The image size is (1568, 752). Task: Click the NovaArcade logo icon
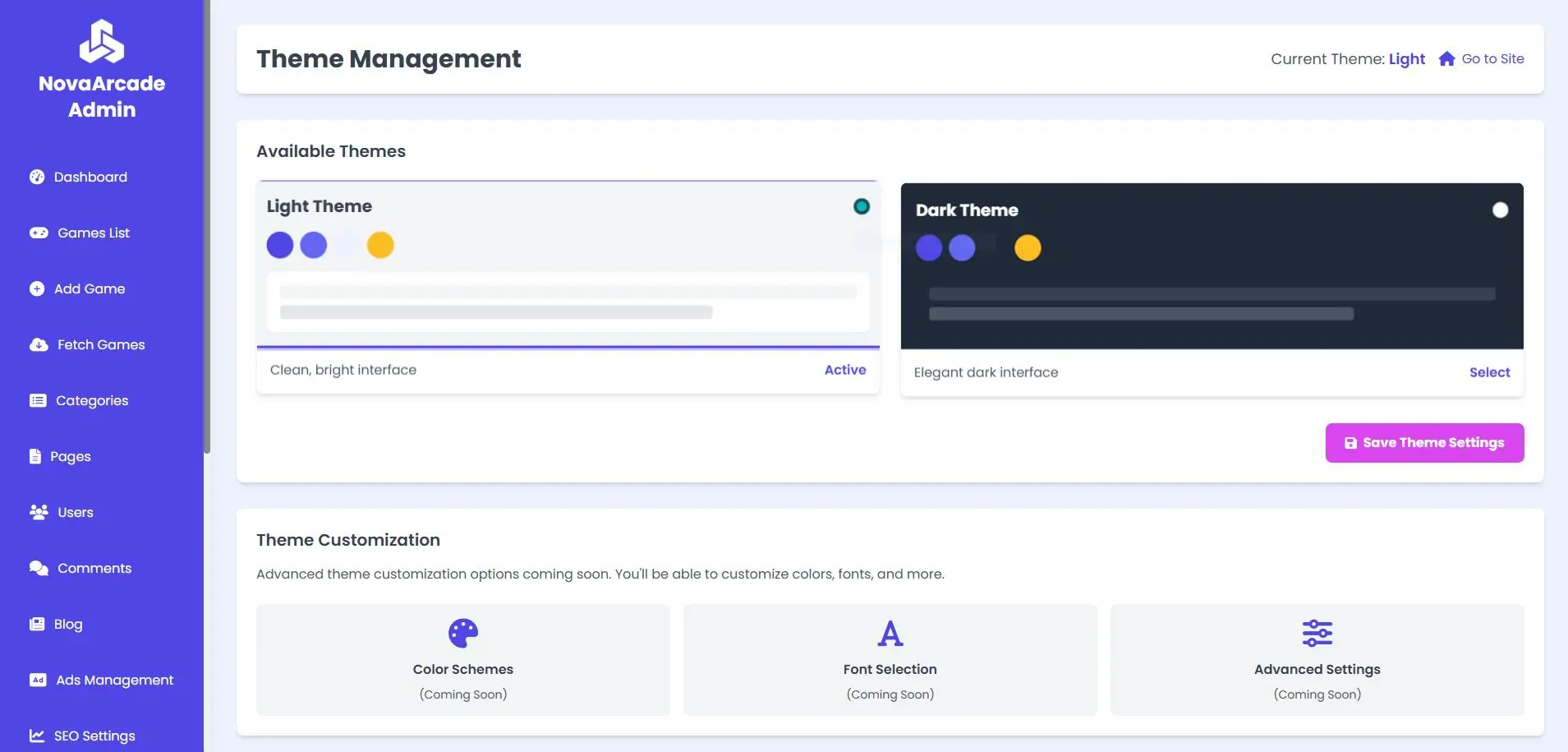click(102, 41)
